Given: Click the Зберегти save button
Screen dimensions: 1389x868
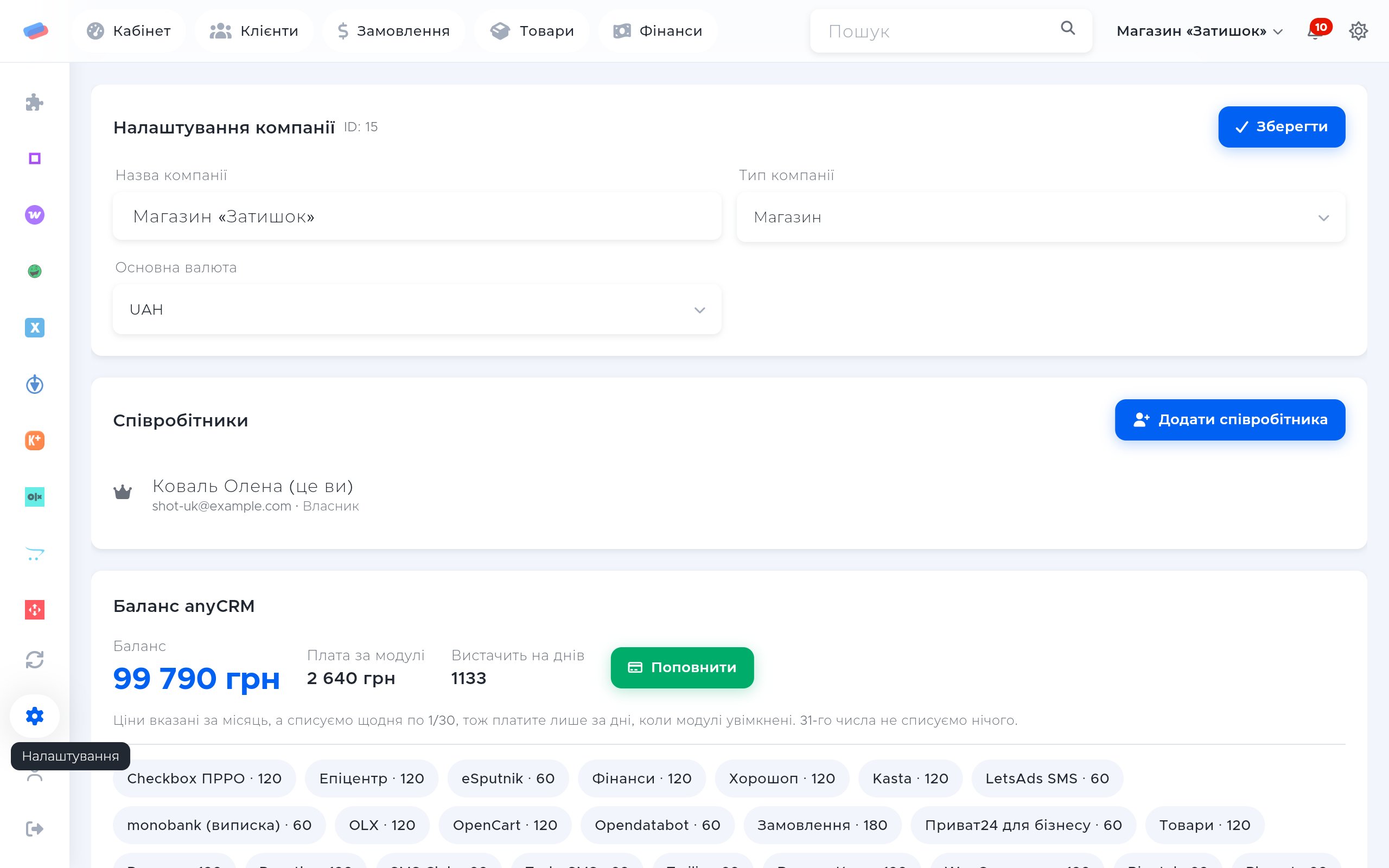Looking at the screenshot, I should tap(1282, 127).
